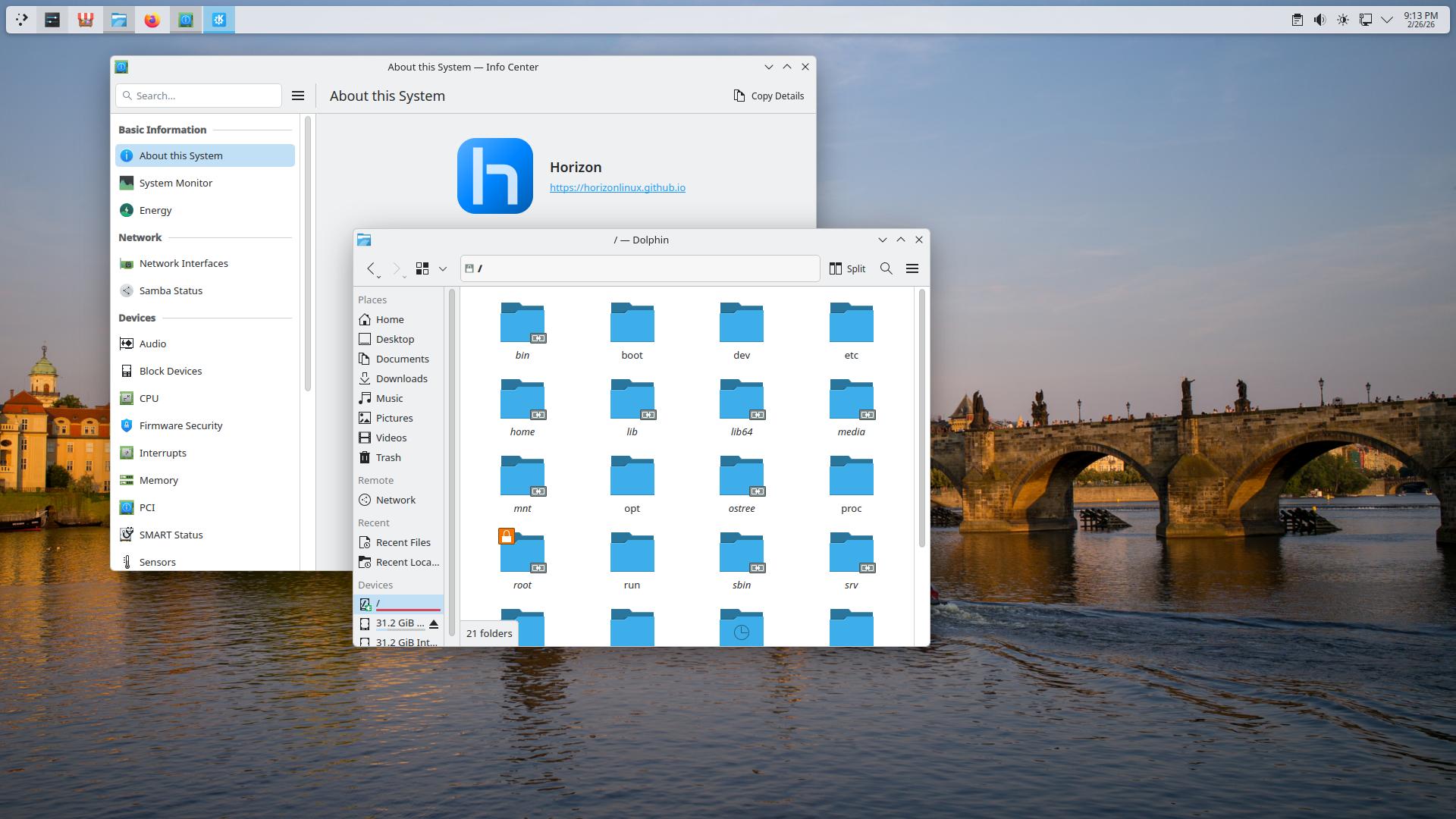Click Dolphin's vertical scrollbar in the folder view
Viewport: 1456px width, 819px height.
tap(921, 417)
